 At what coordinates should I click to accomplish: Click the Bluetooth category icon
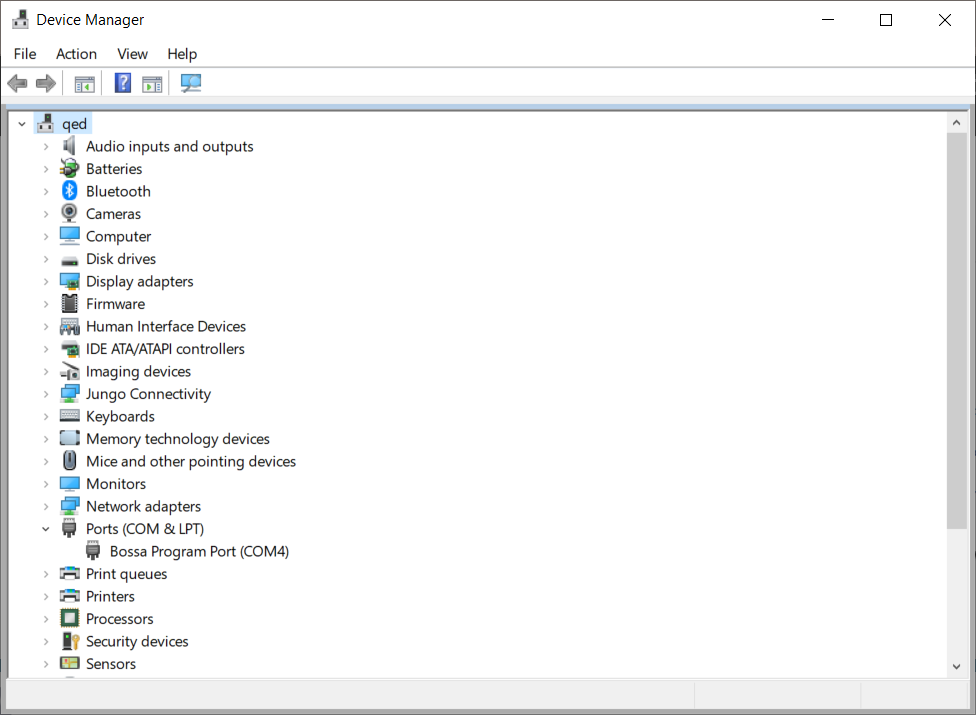click(x=69, y=190)
